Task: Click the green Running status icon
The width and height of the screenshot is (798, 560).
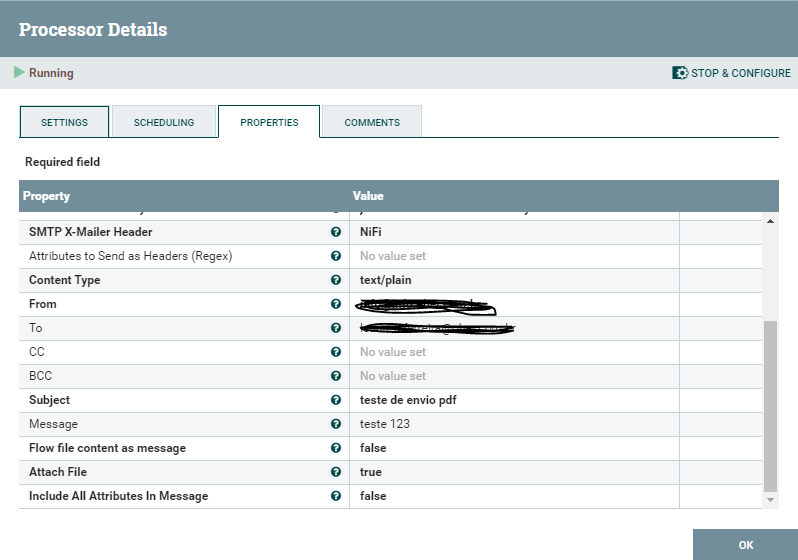Action: 19,72
